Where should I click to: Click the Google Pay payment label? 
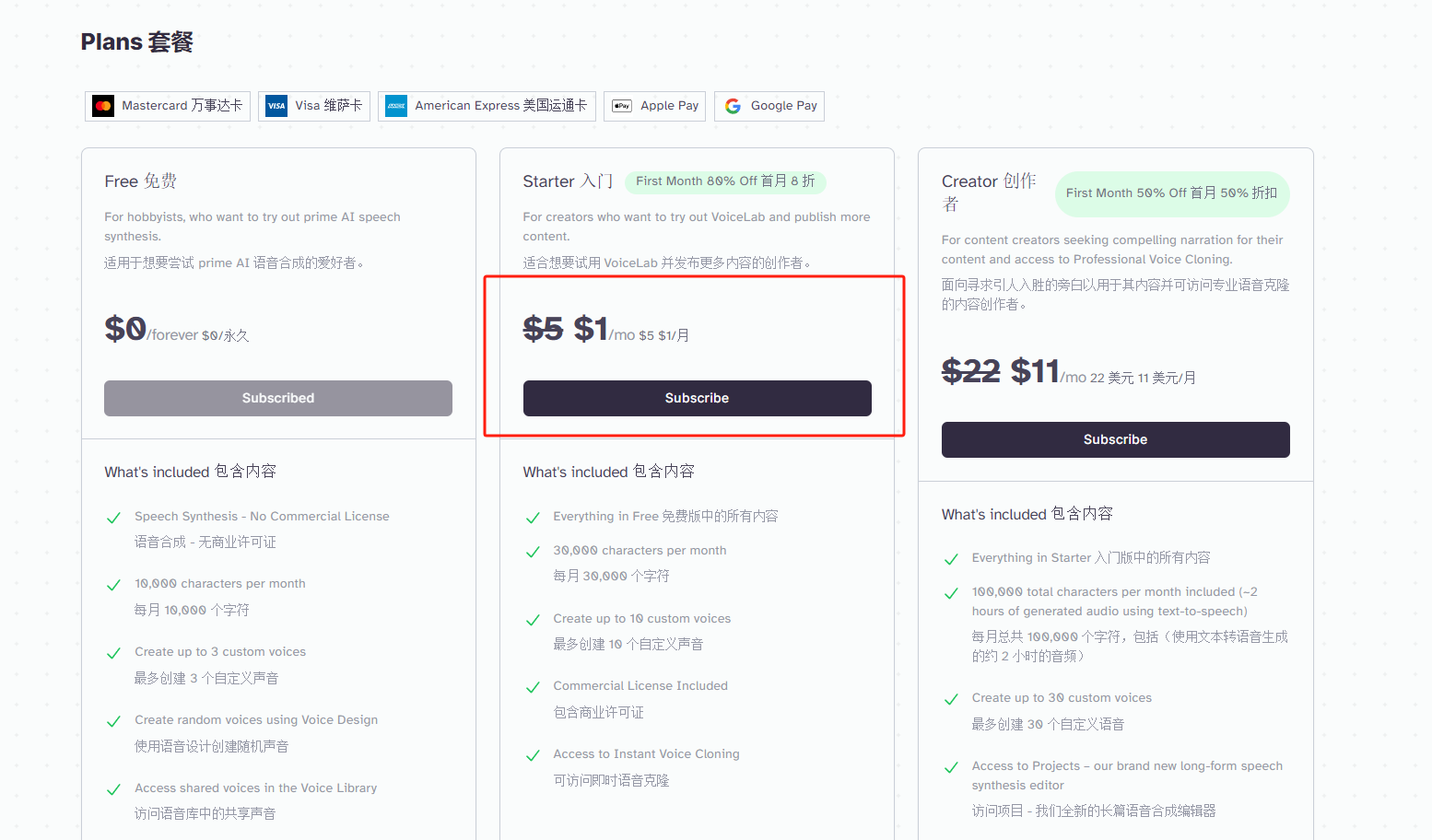coord(784,106)
